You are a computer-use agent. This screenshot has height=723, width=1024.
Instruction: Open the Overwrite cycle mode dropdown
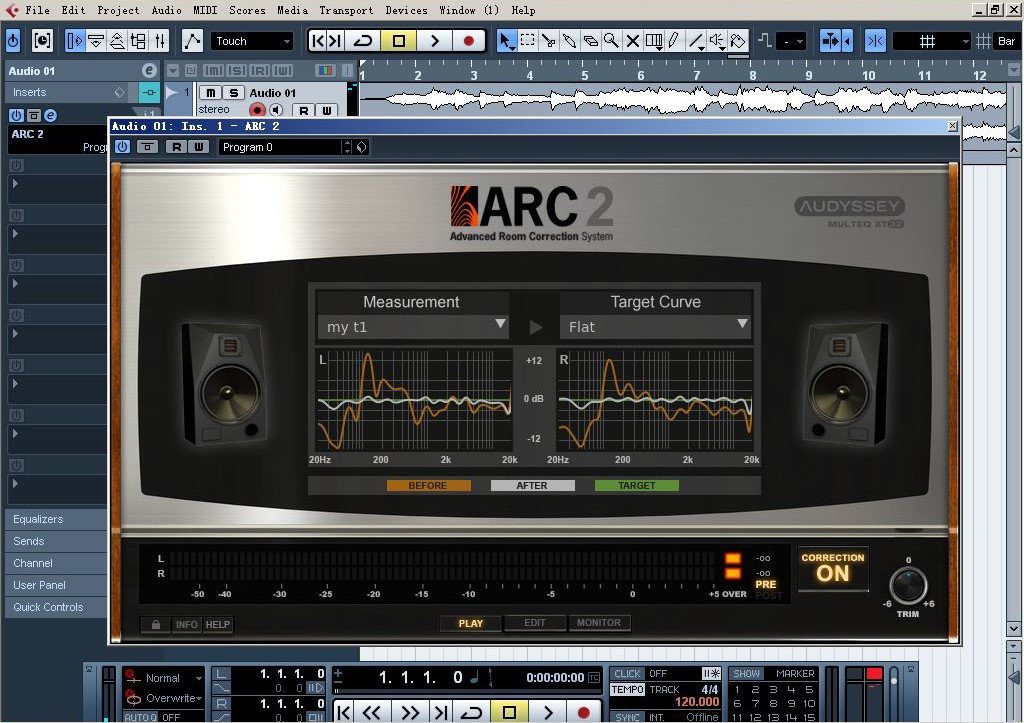(x=173, y=698)
